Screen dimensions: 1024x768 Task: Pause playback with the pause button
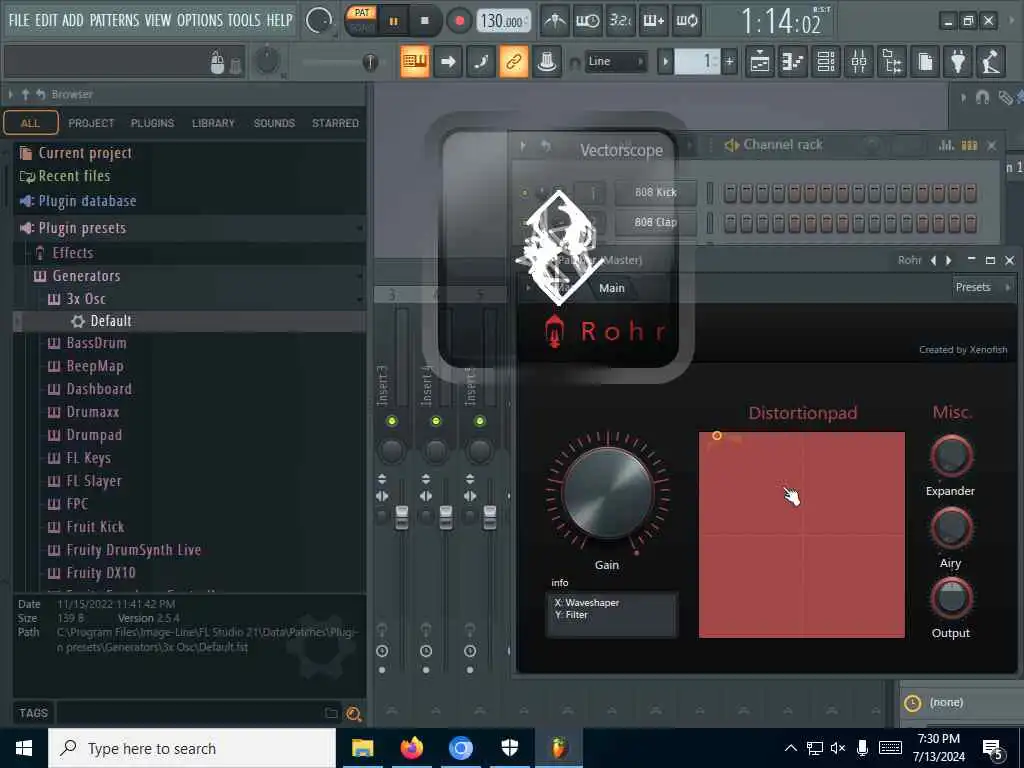click(x=393, y=21)
